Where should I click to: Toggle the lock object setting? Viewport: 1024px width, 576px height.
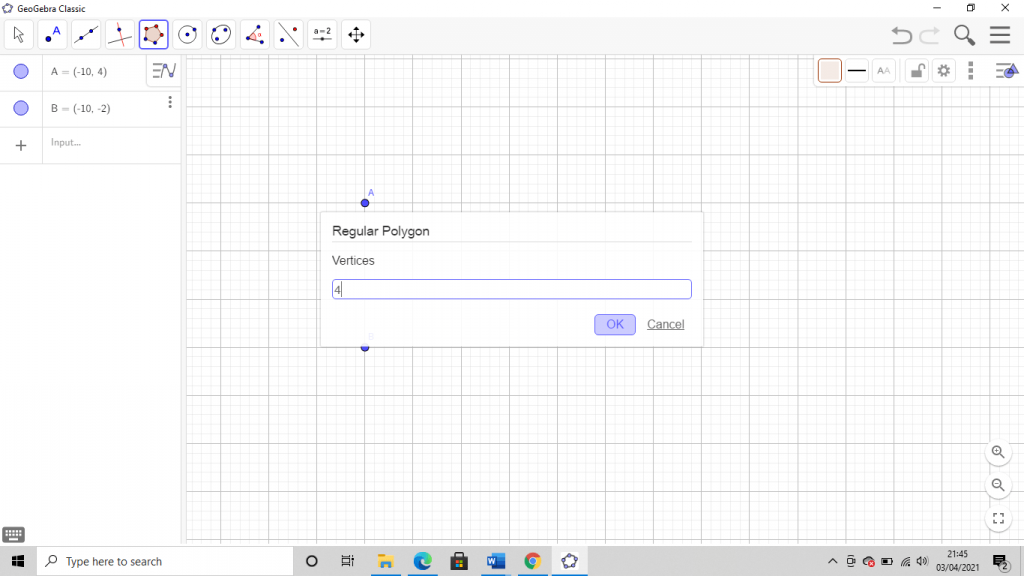pos(916,71)
